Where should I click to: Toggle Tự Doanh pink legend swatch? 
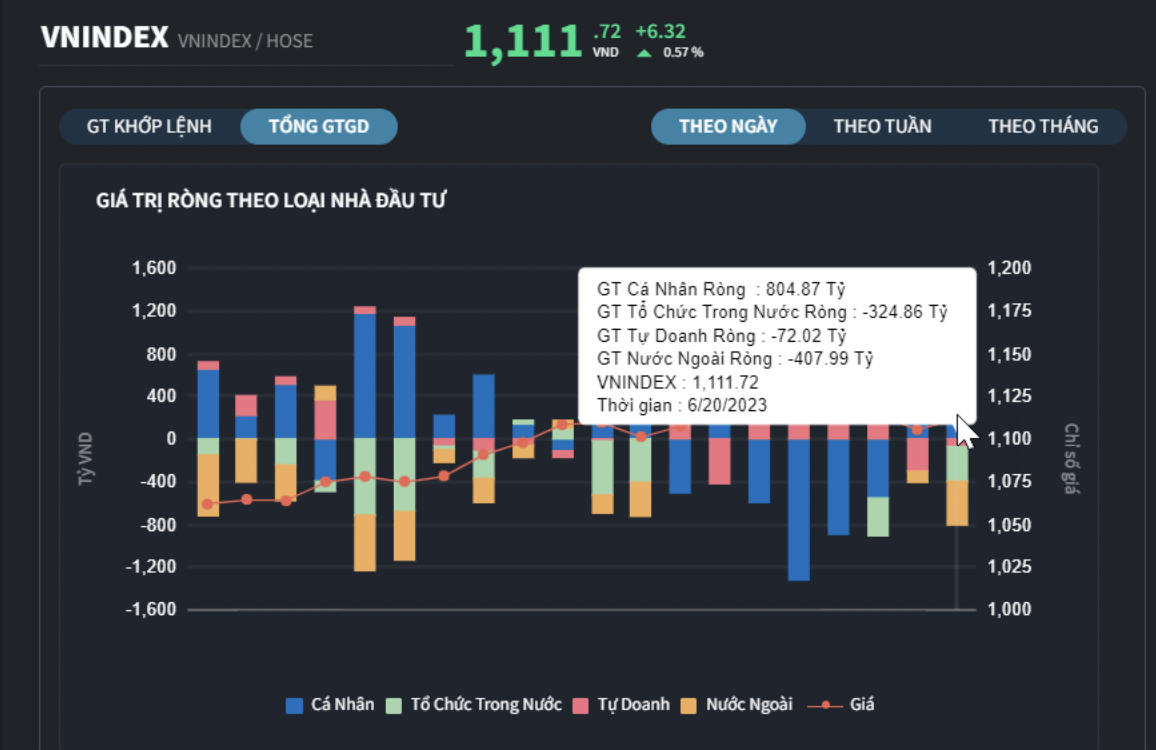pyautogui.click(x=580, y=706)
